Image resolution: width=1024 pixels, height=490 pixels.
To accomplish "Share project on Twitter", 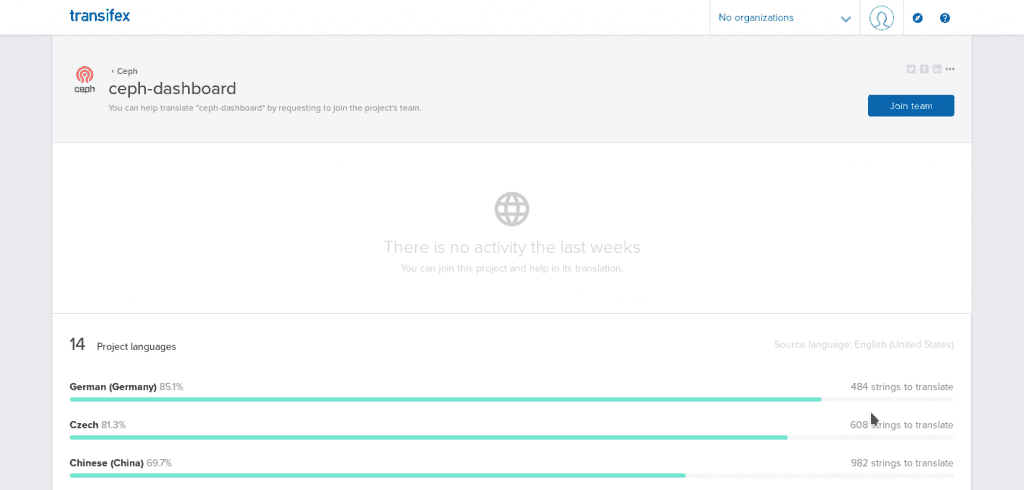I will 911,69.
